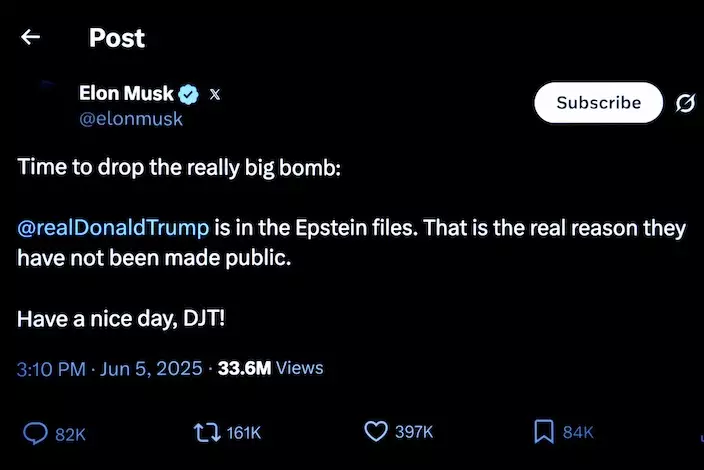Open the @elonmusk handle link

click(131, 119)
